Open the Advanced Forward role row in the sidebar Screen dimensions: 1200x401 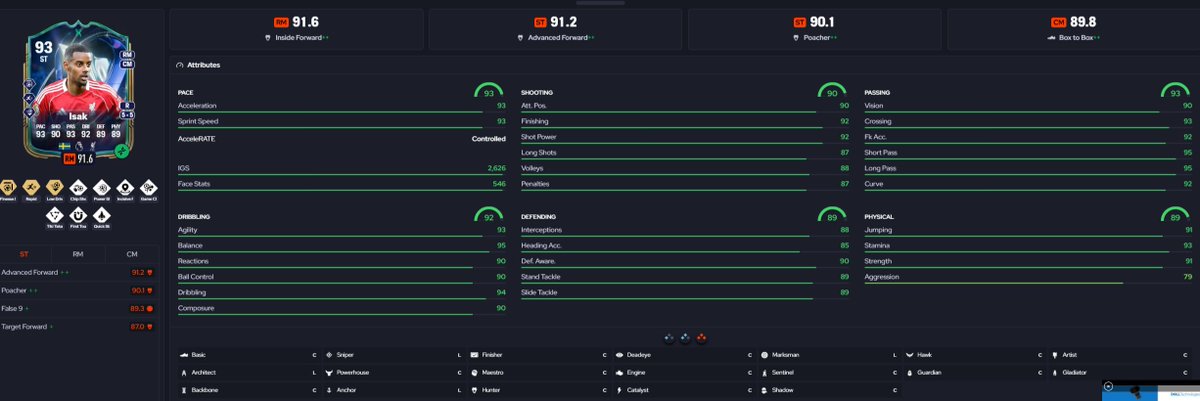(78, 272)
